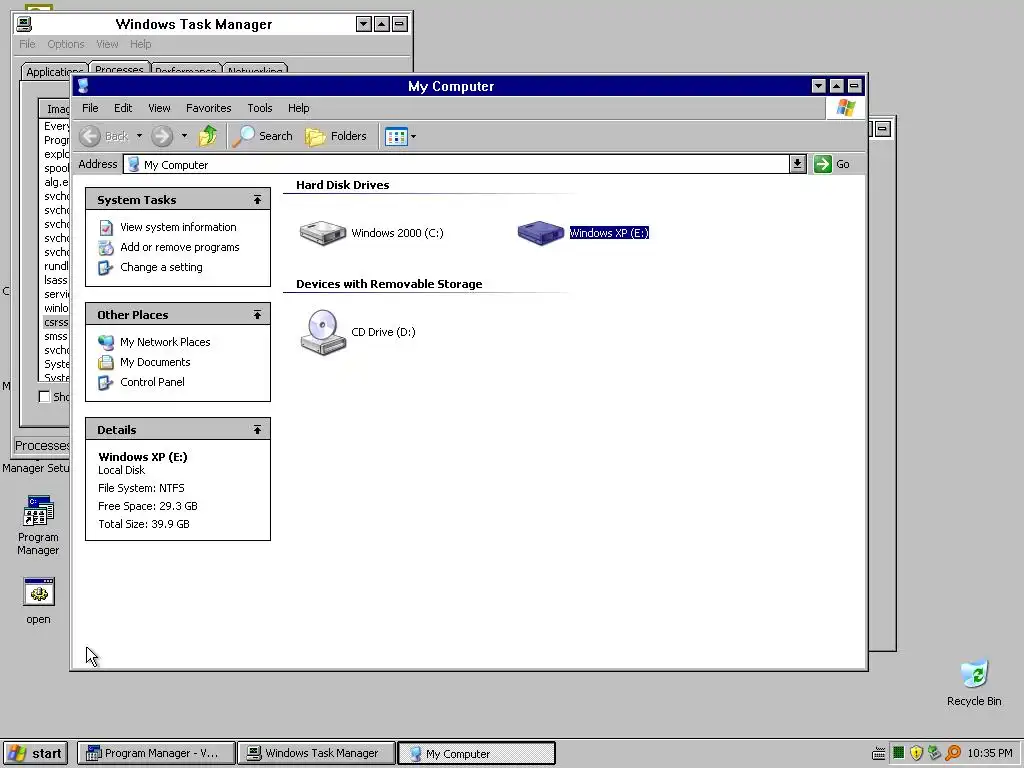This screenshot has height=768, width=1024.
Task: Click the Address bar field
Action: (456, 164)
